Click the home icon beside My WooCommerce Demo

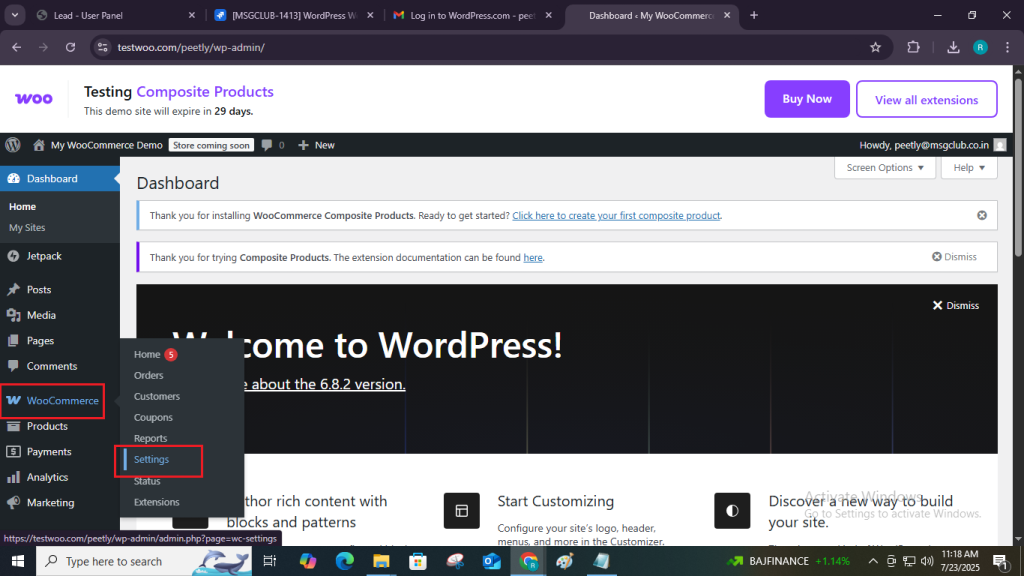[39, 145]
